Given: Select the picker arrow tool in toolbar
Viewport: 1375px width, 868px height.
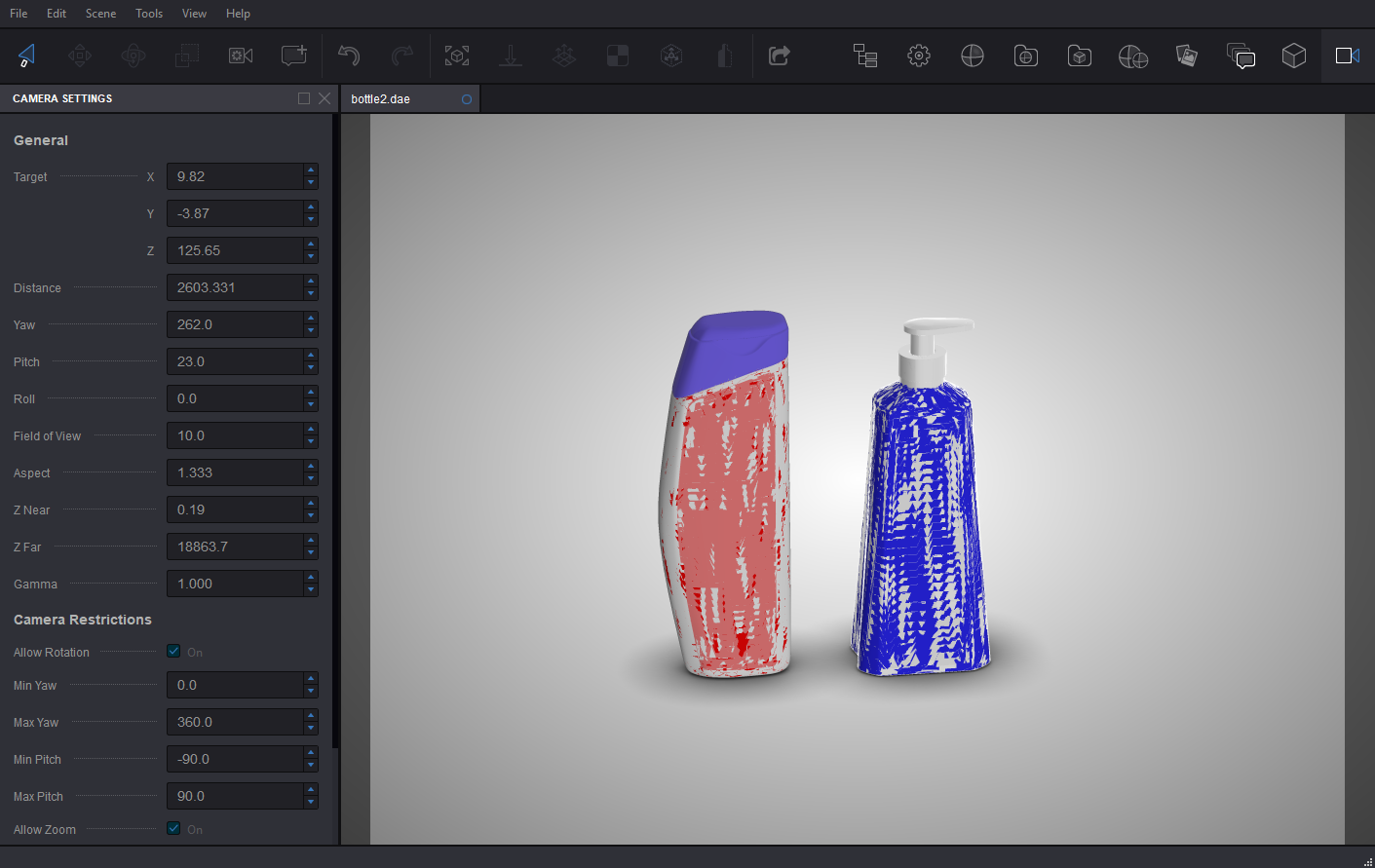Looking at the screenshot, I should [x=26, y=56].
